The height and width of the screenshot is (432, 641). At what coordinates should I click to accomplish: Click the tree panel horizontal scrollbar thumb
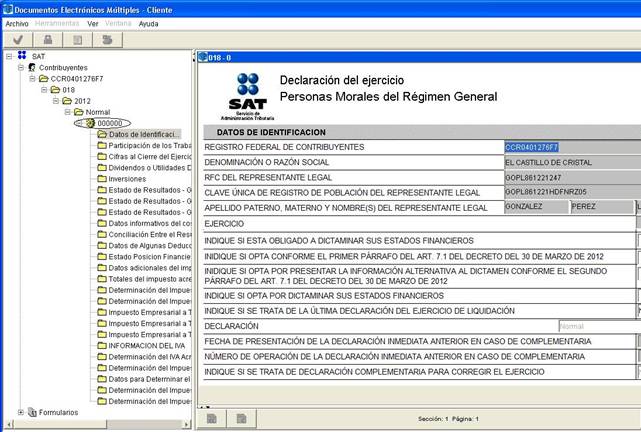[x=60, y=424]
